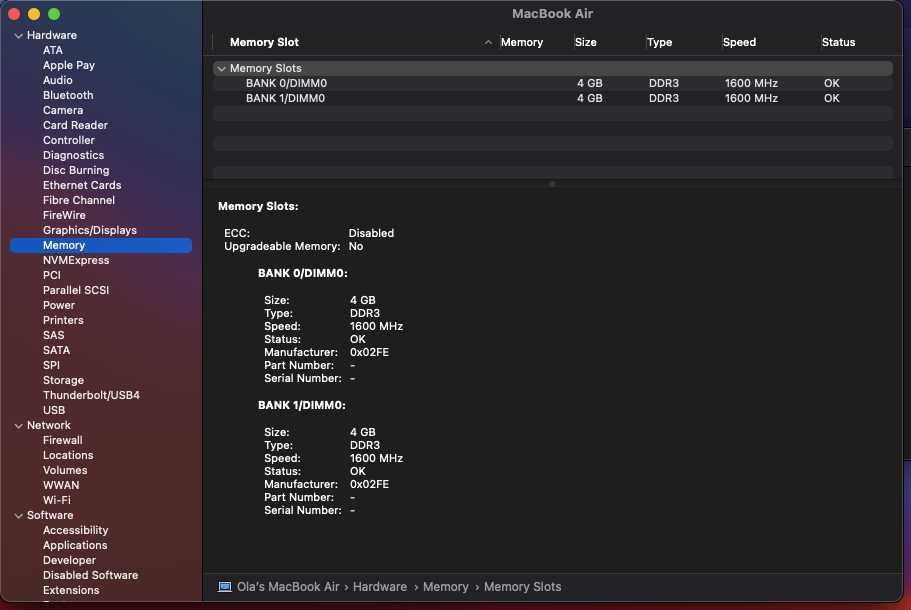This screenshot has width=911, height=610.
Task: Sort table by Speed column header
Action: (740, 42)
